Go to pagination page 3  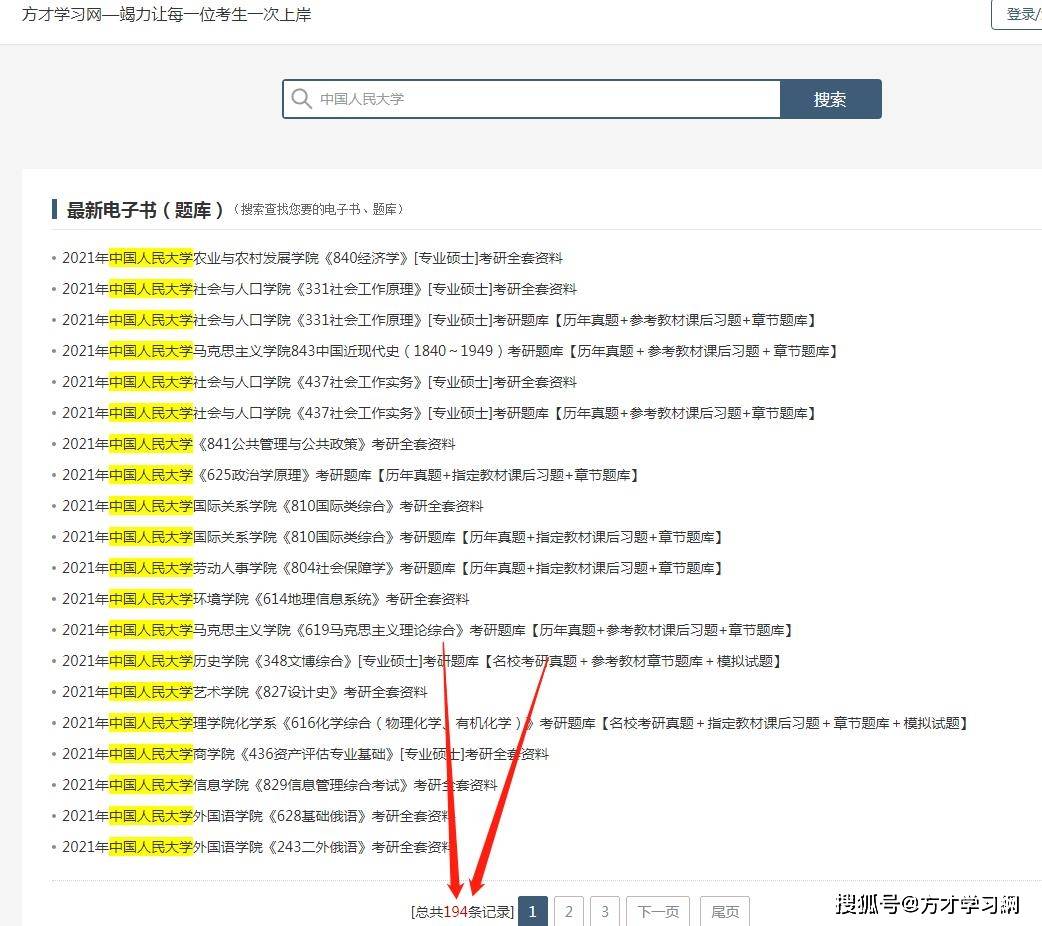[605, 911]
